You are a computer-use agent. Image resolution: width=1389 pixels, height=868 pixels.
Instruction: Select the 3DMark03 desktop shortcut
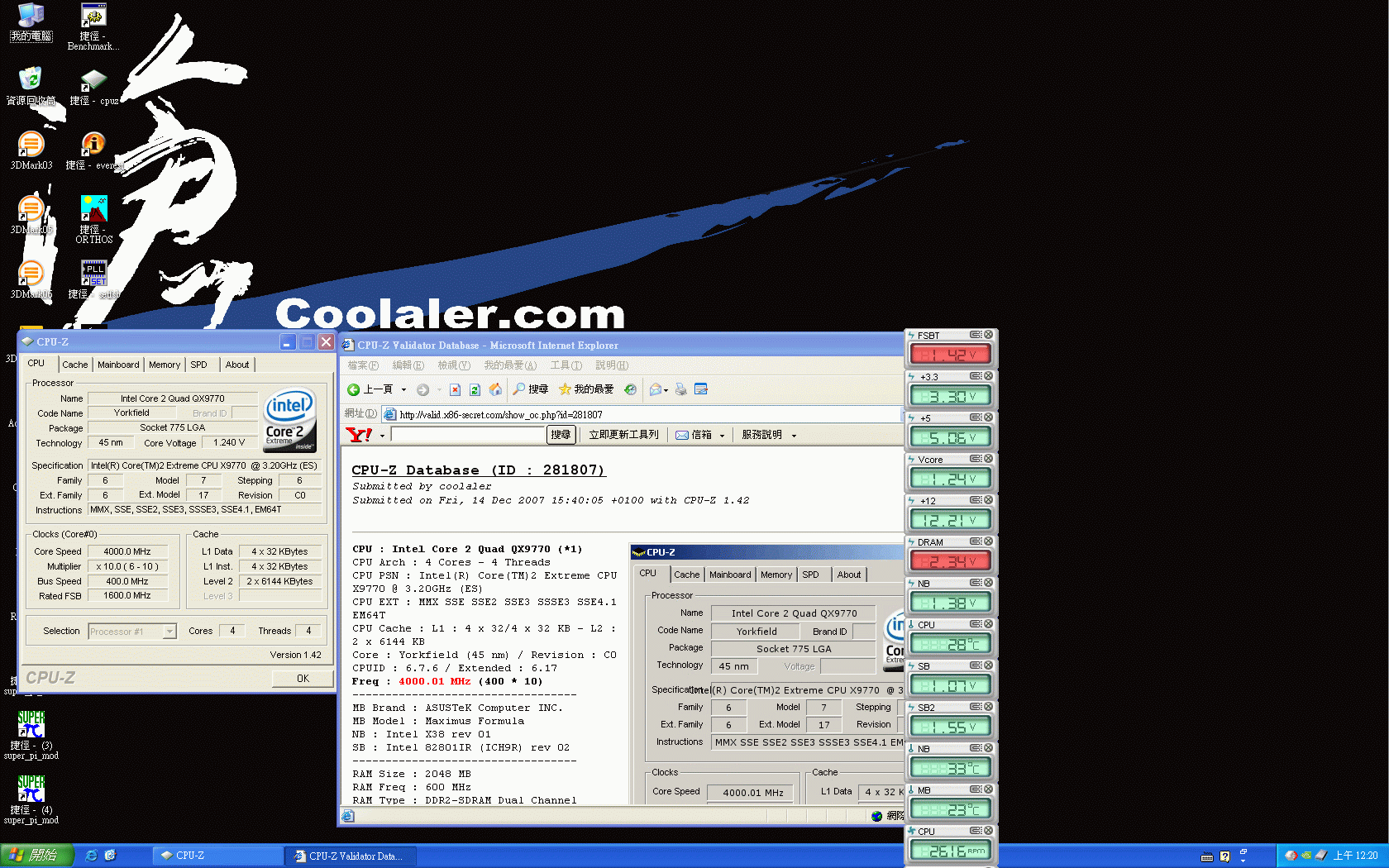pos(31,150)
